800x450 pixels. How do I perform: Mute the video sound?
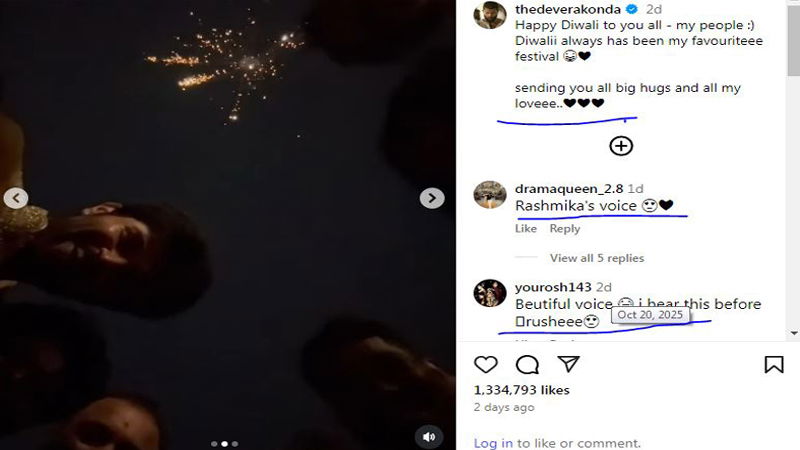tap(429, 437)
